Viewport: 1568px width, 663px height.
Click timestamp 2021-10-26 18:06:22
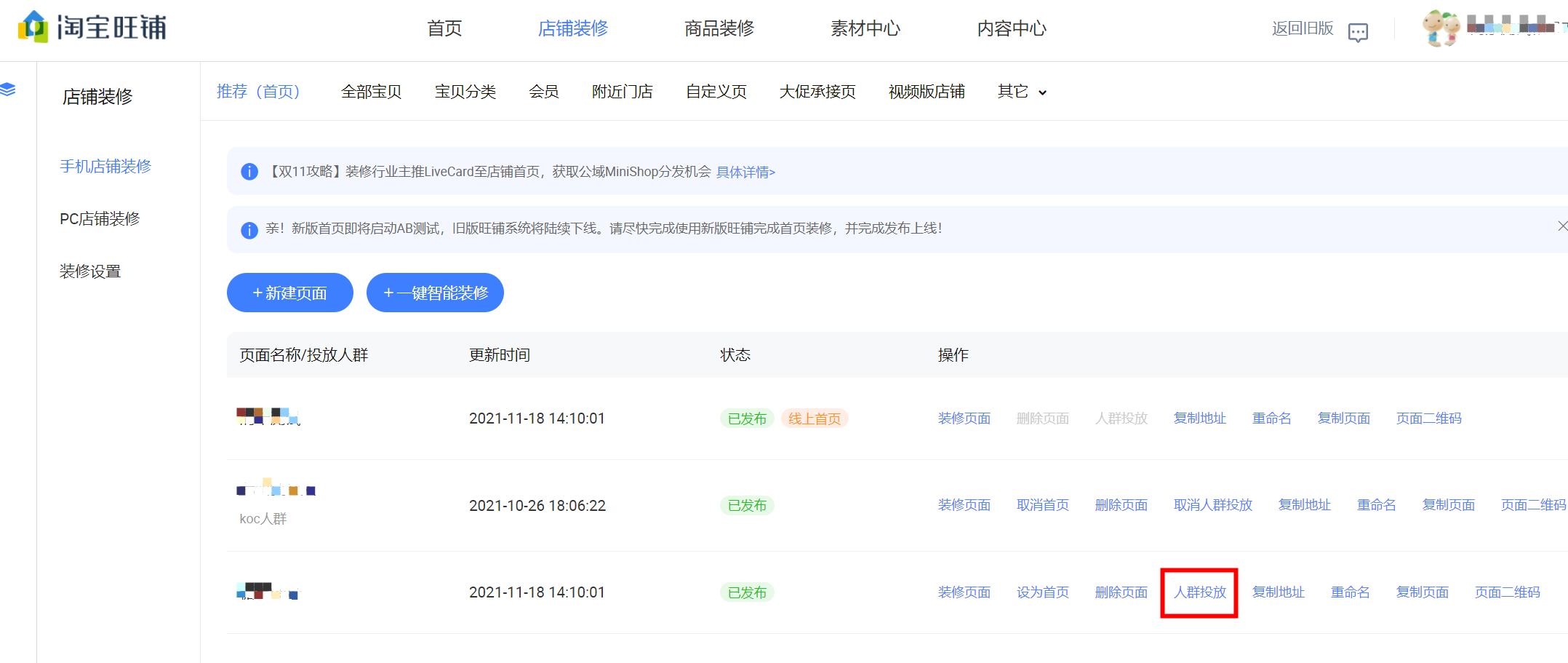point(537,506)
